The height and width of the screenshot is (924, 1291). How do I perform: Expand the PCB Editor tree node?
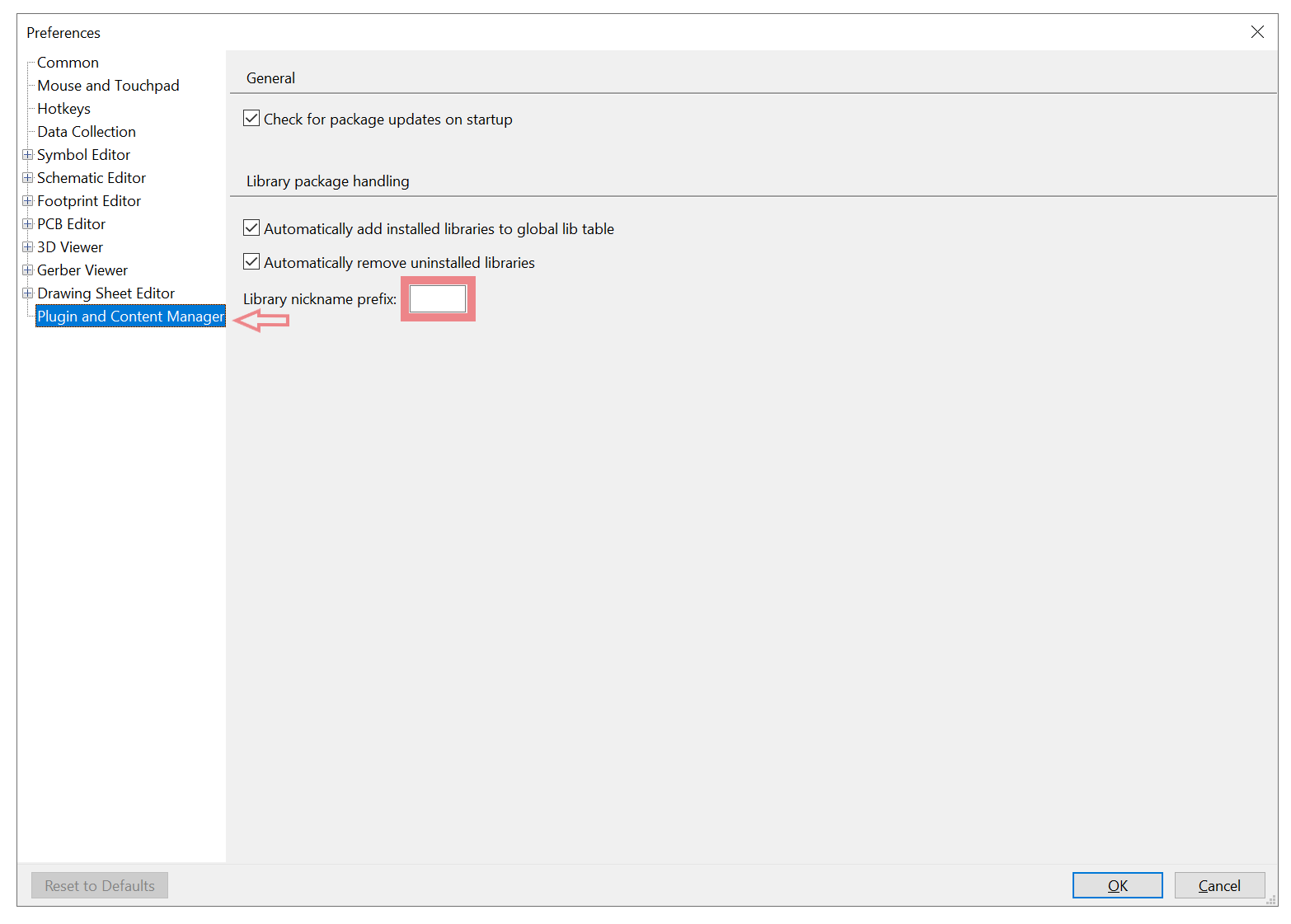[28, 224]
